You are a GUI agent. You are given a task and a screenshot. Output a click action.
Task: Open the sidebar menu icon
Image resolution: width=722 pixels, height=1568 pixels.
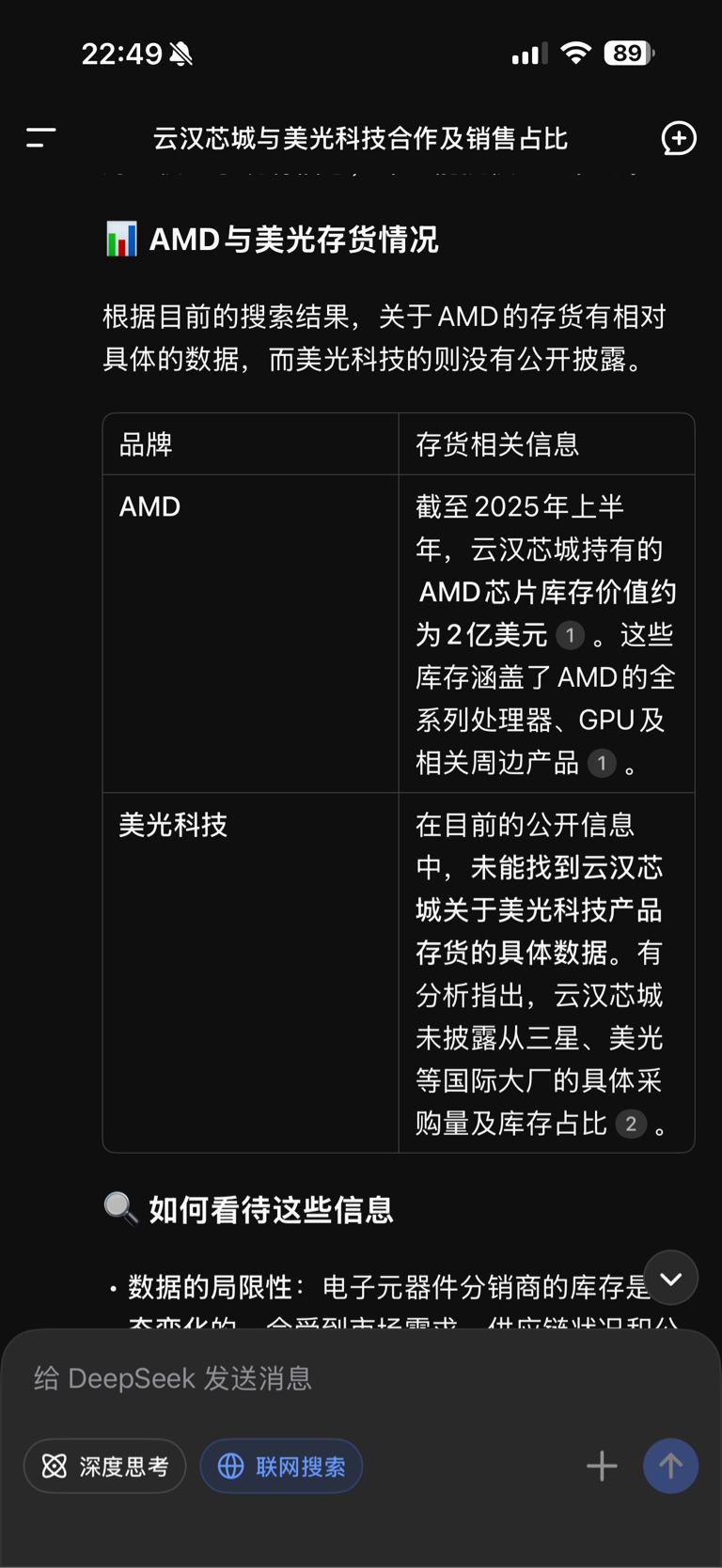[40, 138]
